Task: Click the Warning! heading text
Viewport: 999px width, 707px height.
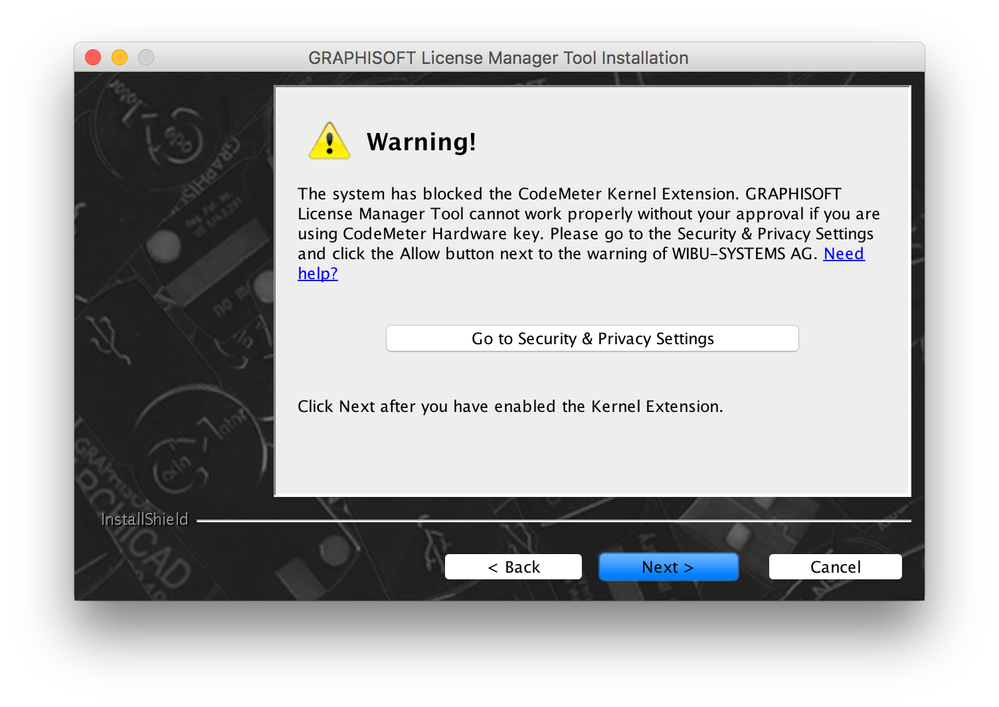Action: pos(421,142)
